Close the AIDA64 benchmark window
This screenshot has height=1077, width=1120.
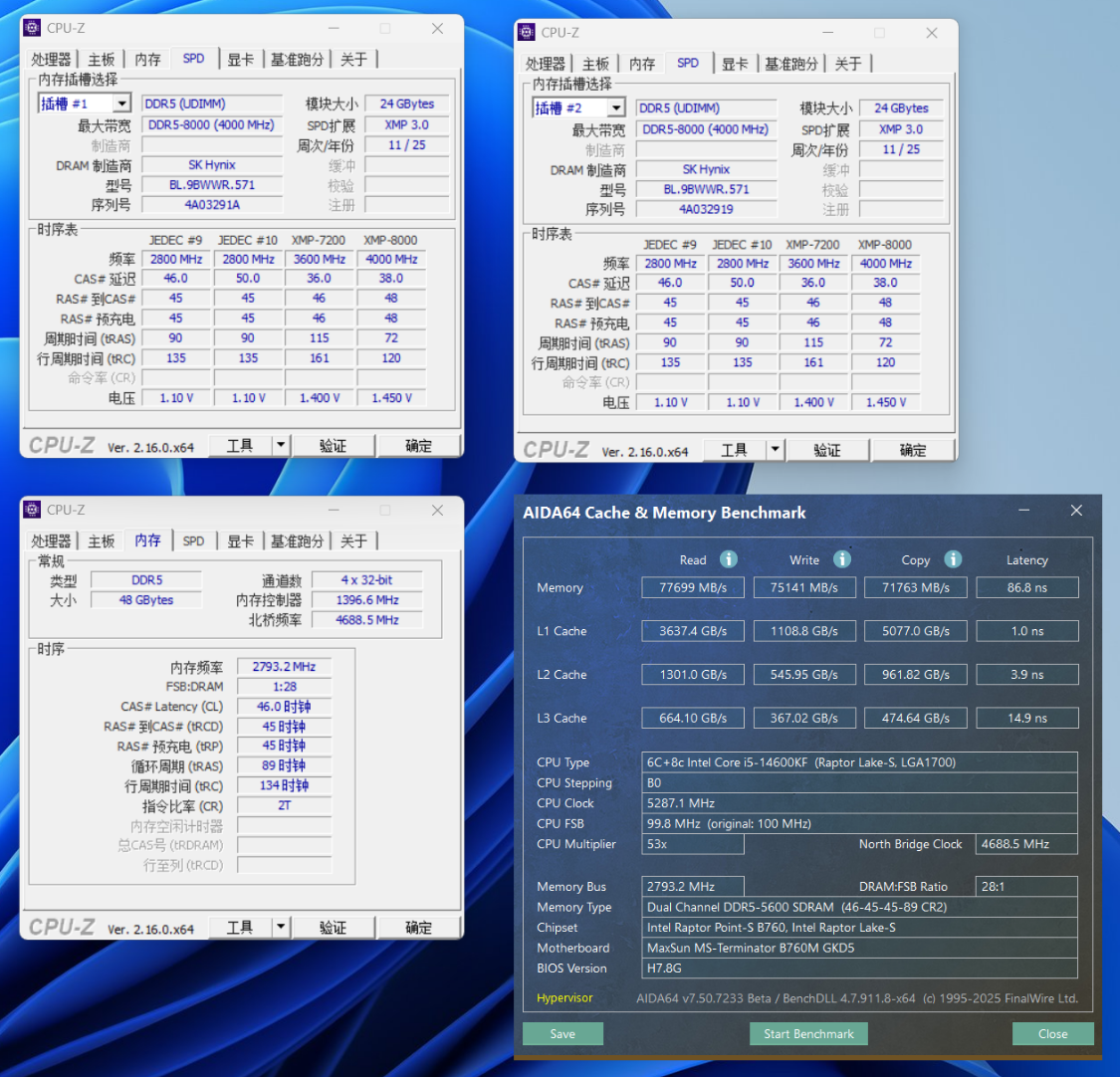pyautogui.click(x=1076, y=511)
